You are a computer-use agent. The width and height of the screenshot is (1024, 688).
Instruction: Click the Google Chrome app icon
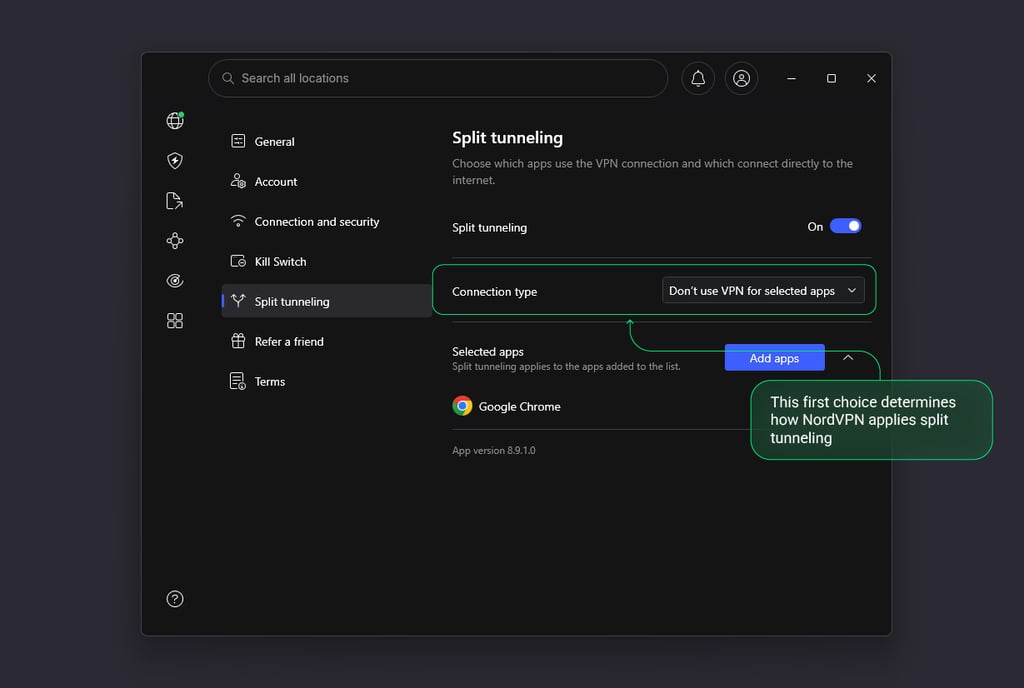pyautogui.click(x=462, y=406)
